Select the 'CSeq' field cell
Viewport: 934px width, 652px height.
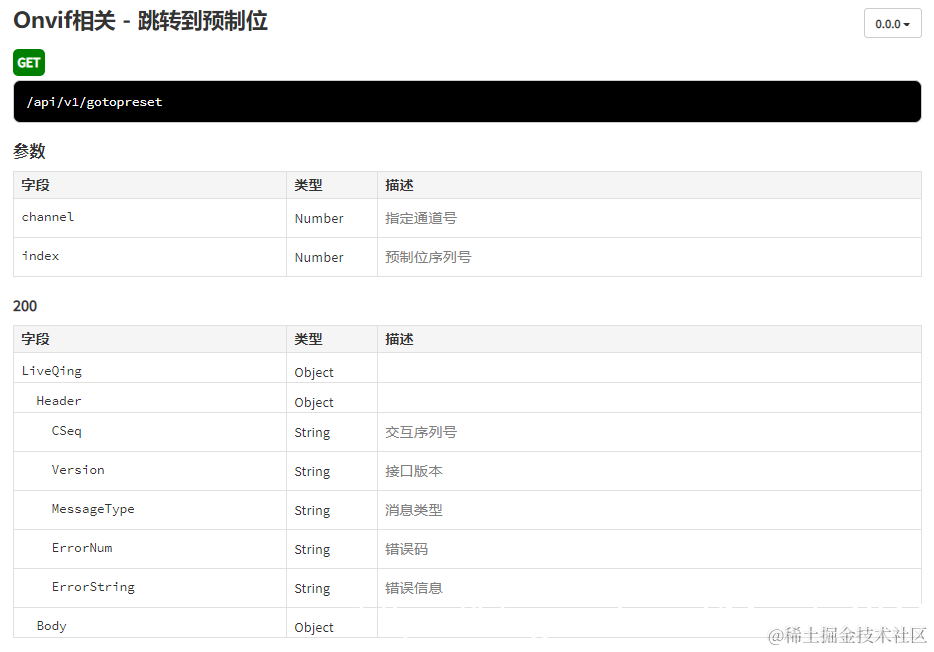point(150,432)
